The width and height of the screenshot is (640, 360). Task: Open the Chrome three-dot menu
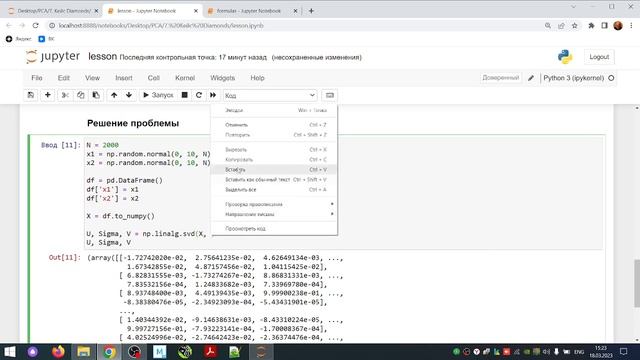click(x=631, y=25)
